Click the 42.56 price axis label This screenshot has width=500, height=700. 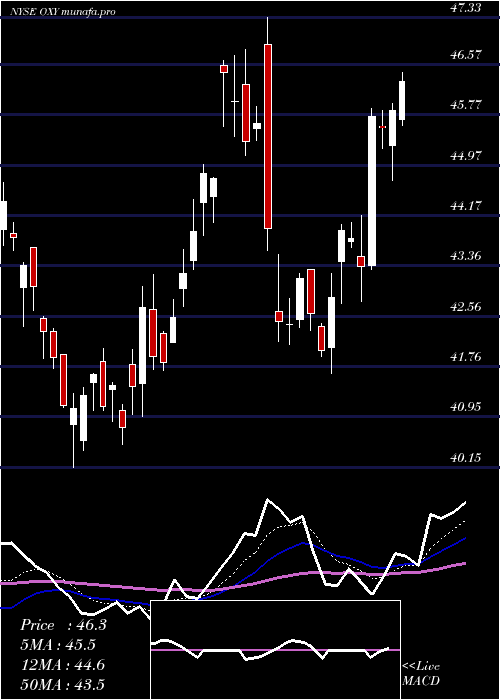point(466,306)
